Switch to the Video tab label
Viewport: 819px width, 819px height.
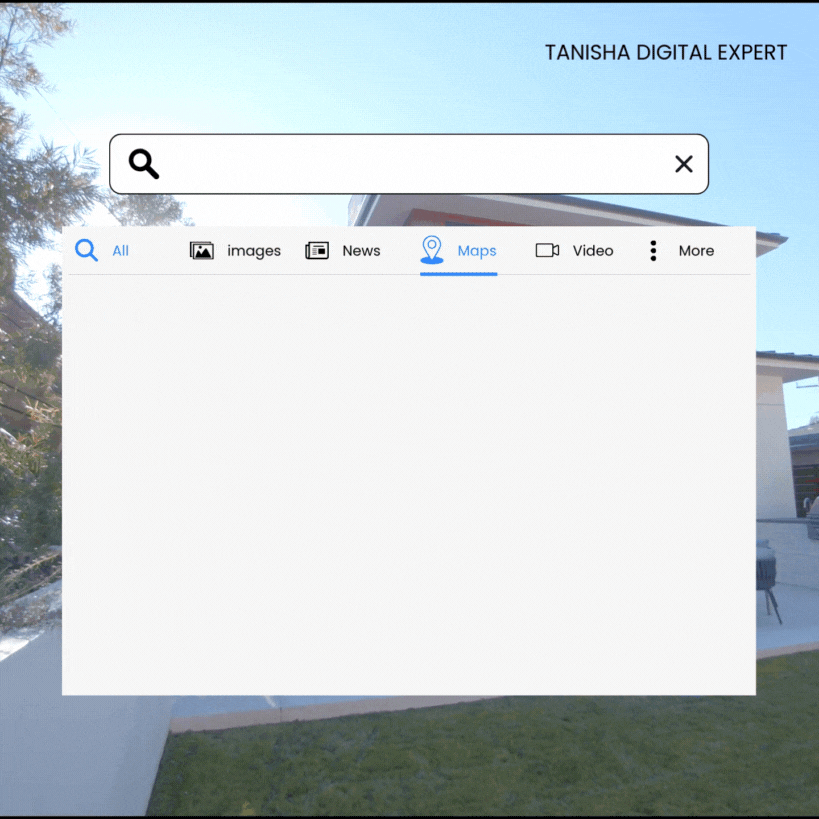[593, 251]
